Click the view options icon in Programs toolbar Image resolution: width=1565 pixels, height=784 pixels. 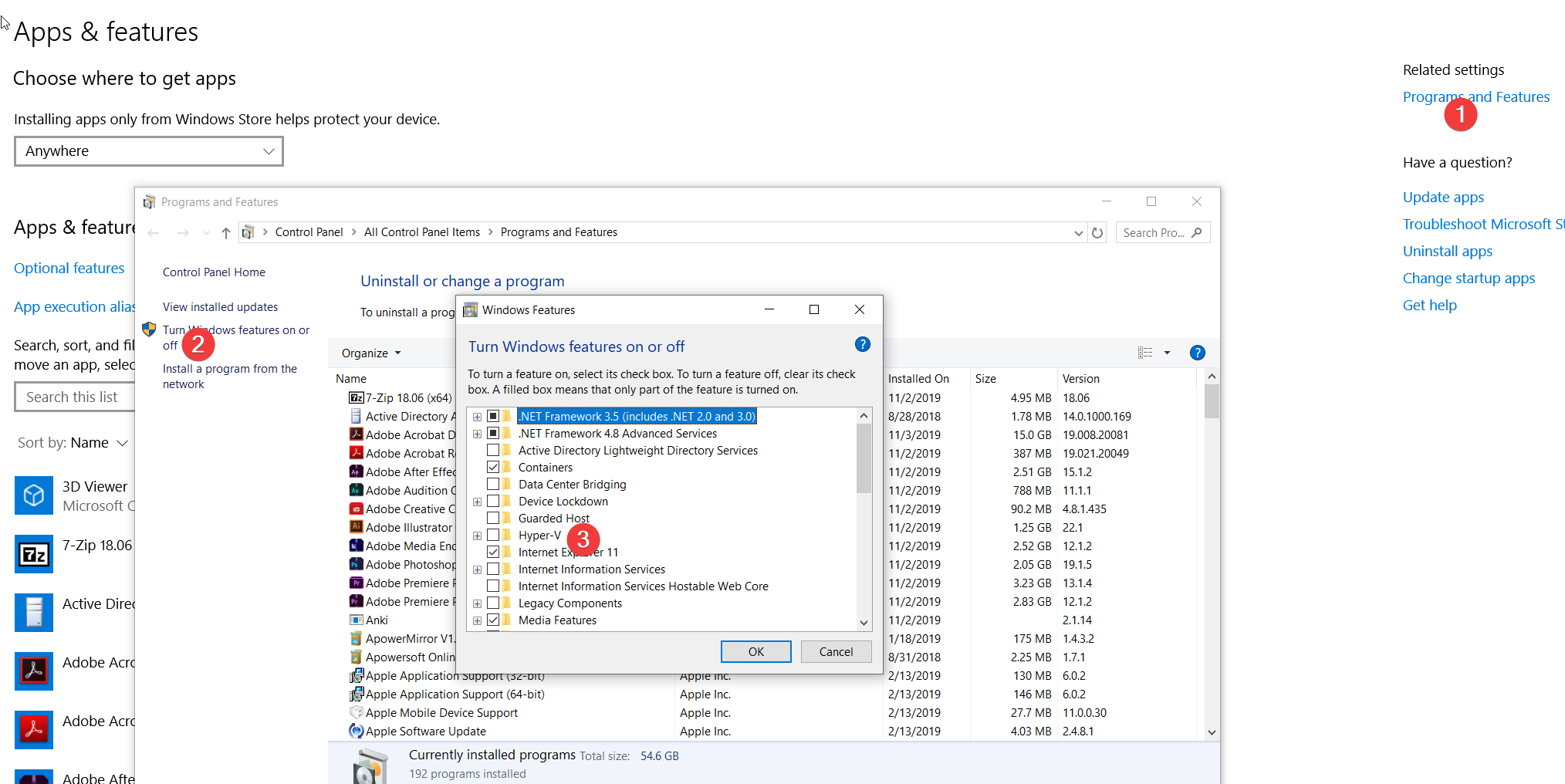(x=1145, y=353)
